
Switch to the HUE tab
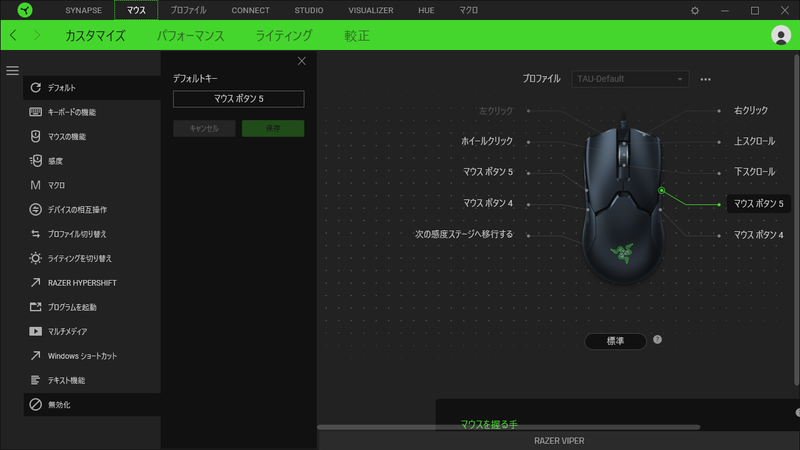coord(426,10)
